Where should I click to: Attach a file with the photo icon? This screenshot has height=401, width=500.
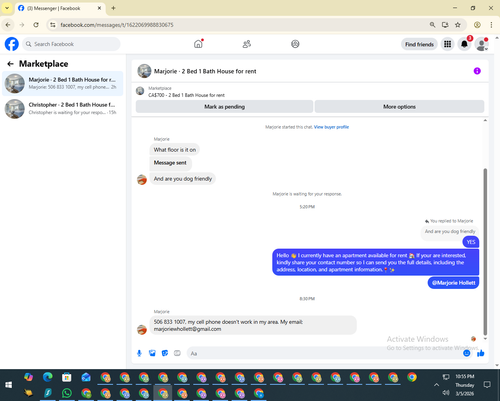pyautogui.click(x=152, y=353)
